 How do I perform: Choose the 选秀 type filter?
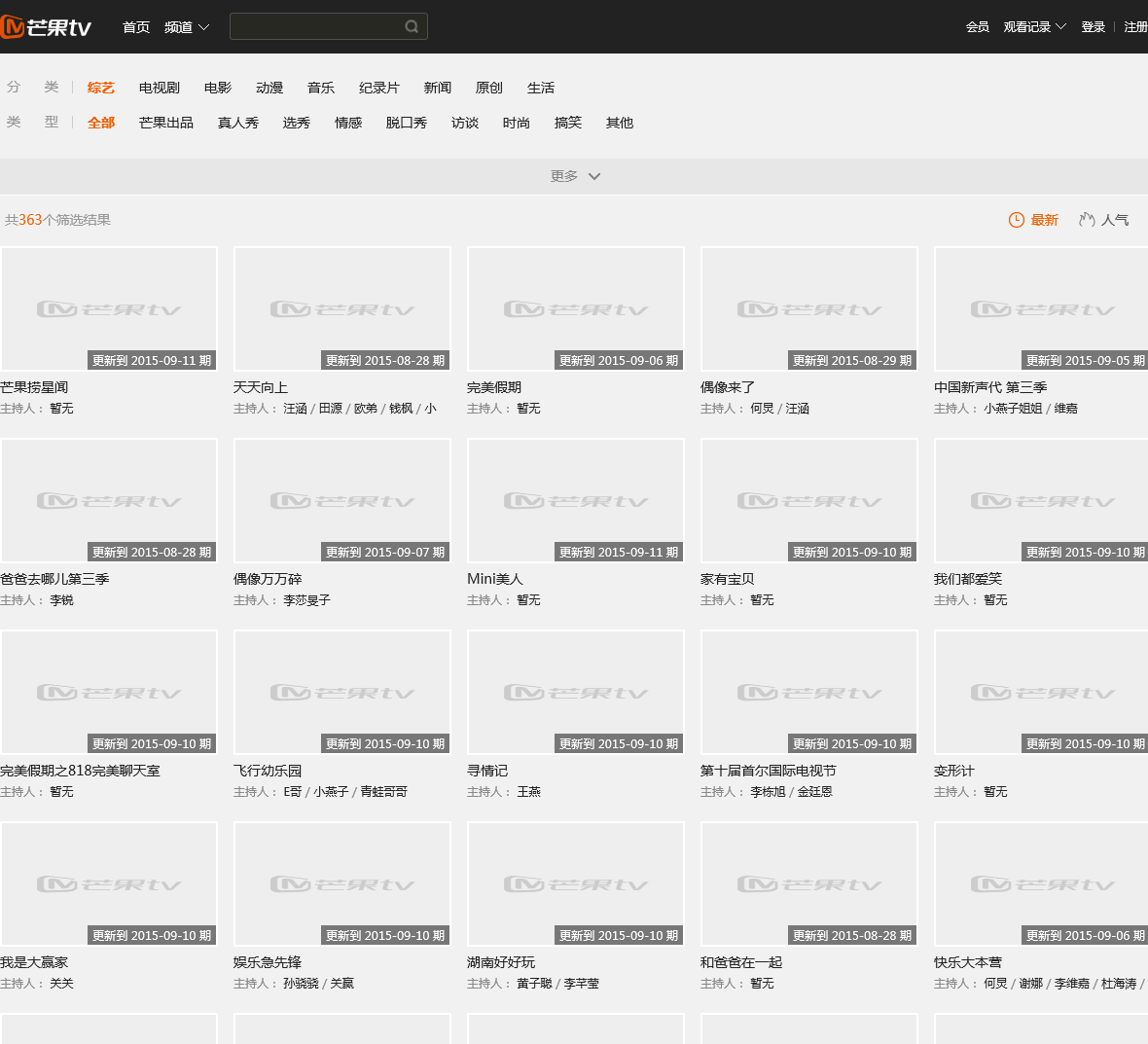(x=297, y=123)
